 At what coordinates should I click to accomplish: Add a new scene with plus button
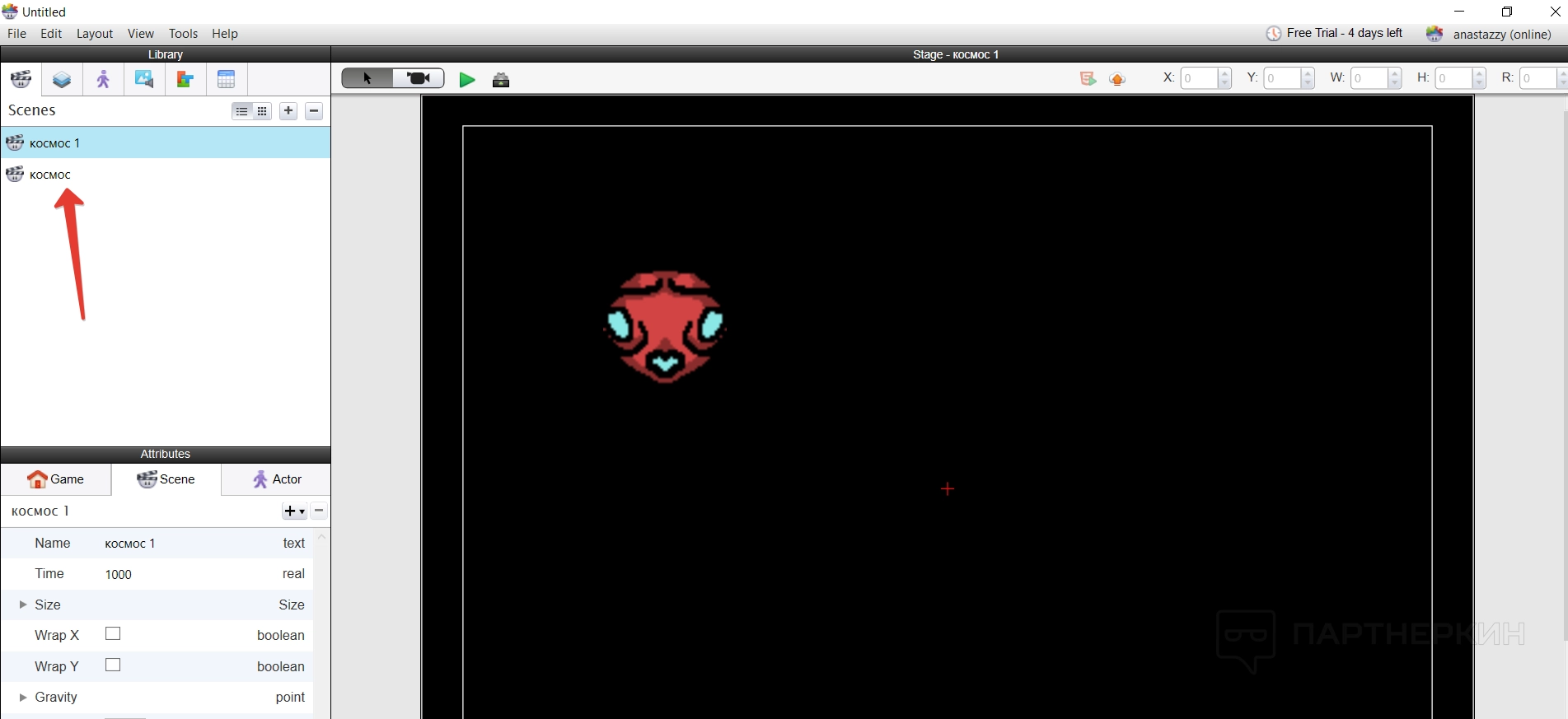coord(288,111)
